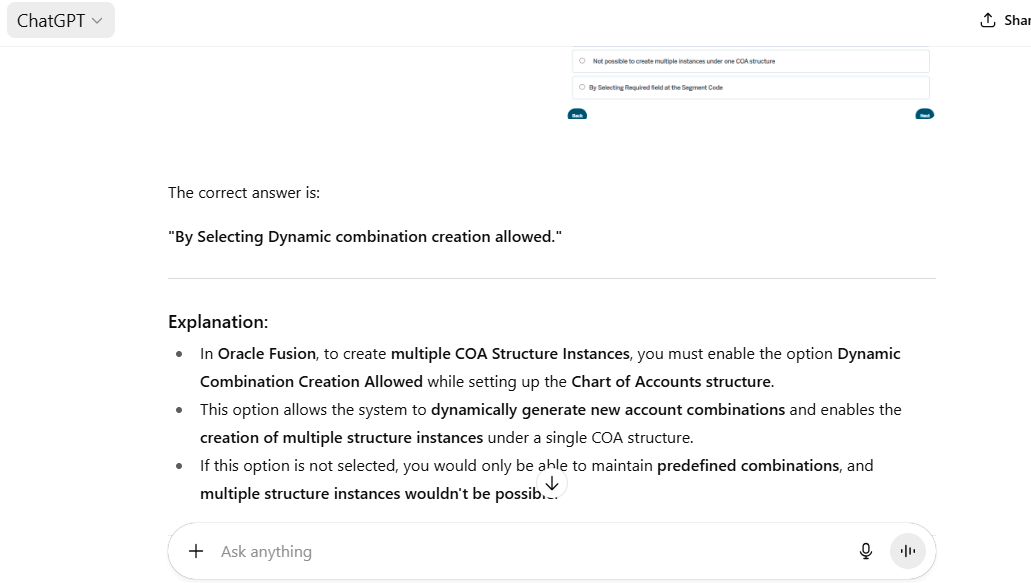Start voice mode with the waveform icon

(x=908, y=551)
